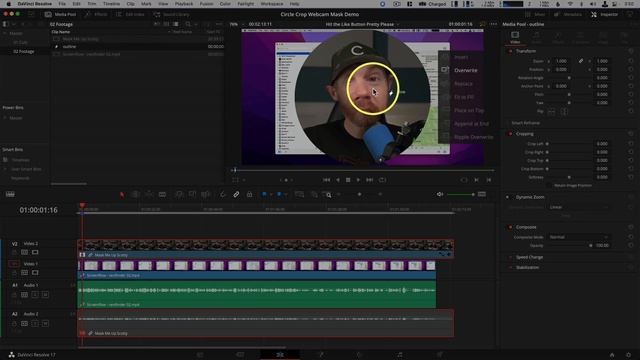Screen dimensions: 640x360
Task: Open Composite Mode Normal dropdown
Action: (x=578, y=237)
